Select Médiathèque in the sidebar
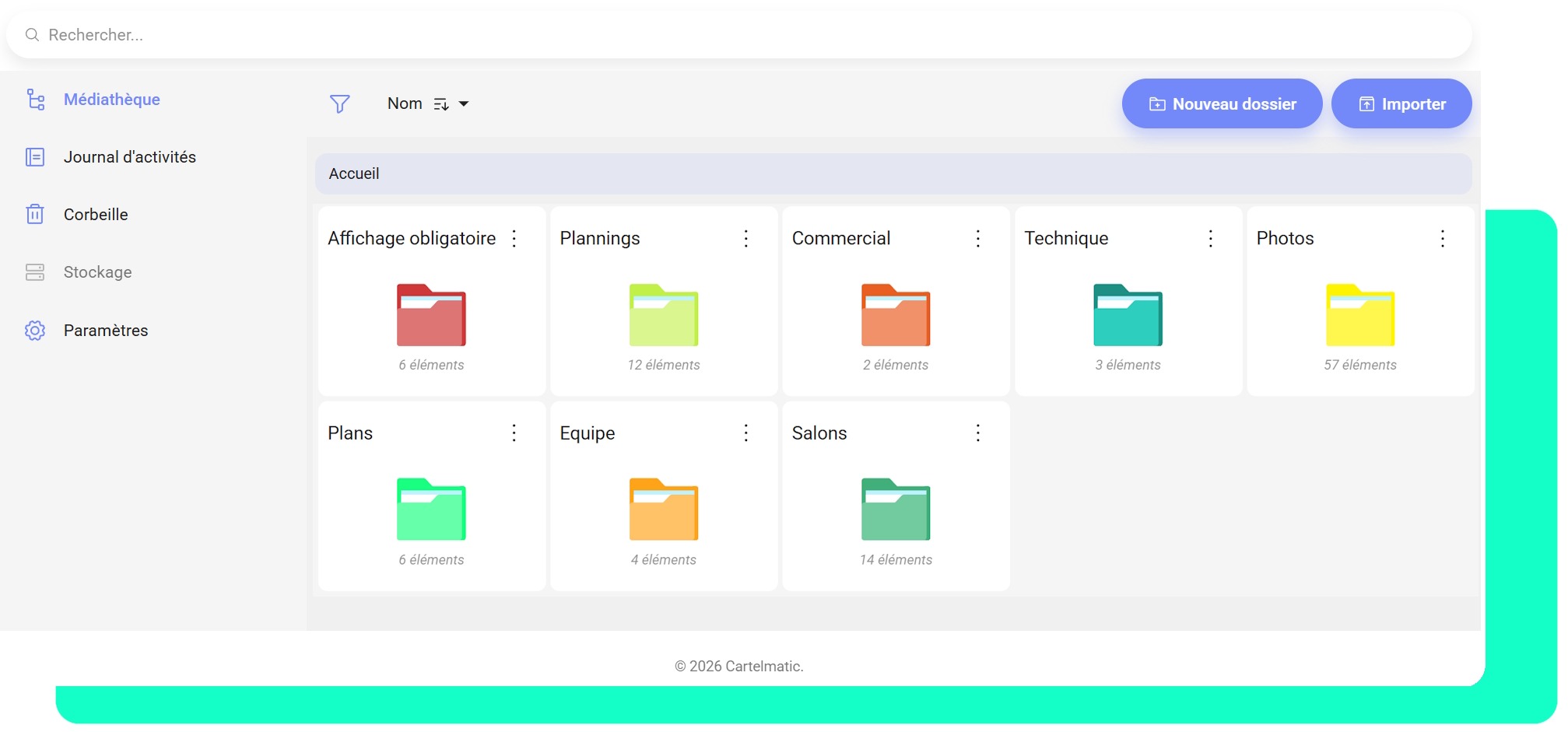The image size is (1568, 732). (x=111, y=100)
